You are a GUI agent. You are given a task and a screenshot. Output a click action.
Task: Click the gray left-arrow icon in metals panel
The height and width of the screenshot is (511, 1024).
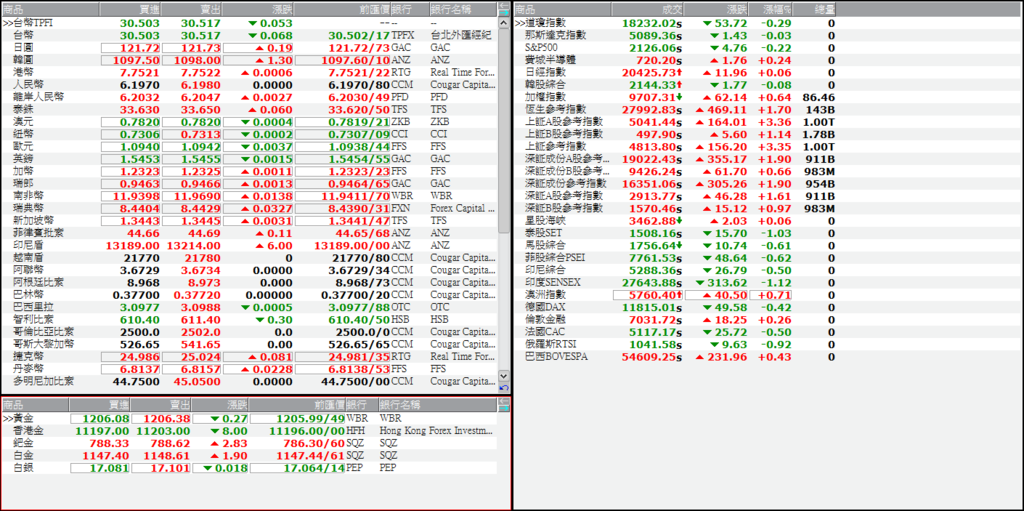pyautogui.click(x=504, y=401)
